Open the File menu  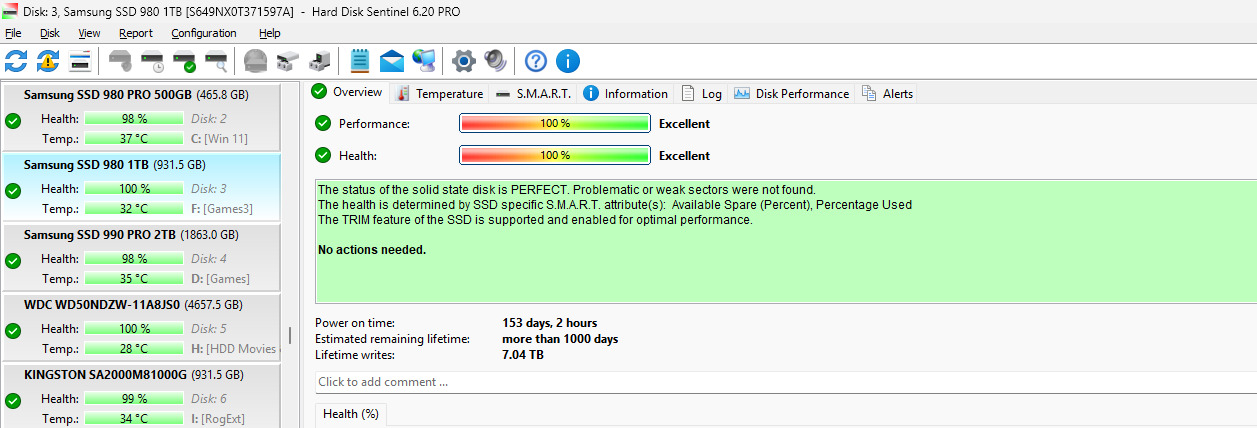pos(13,33)
